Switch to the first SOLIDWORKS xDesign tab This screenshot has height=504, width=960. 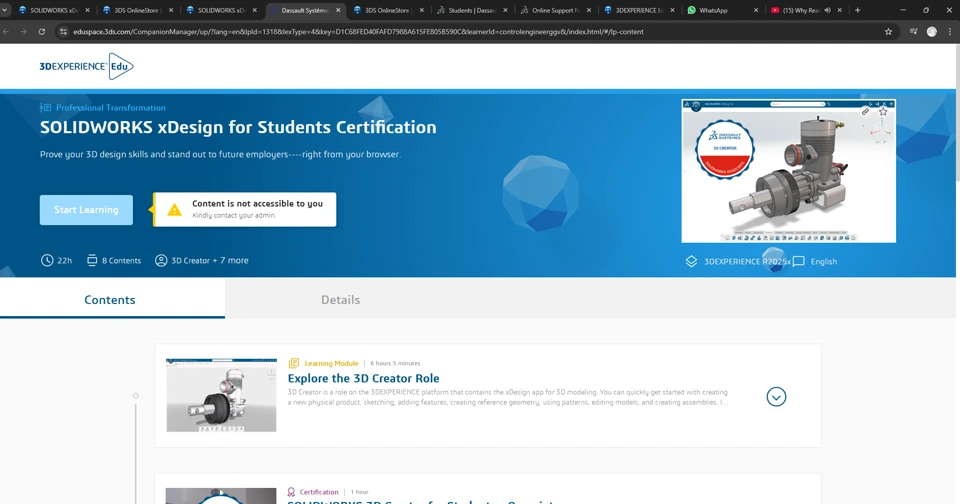click(x=54, y=10)
